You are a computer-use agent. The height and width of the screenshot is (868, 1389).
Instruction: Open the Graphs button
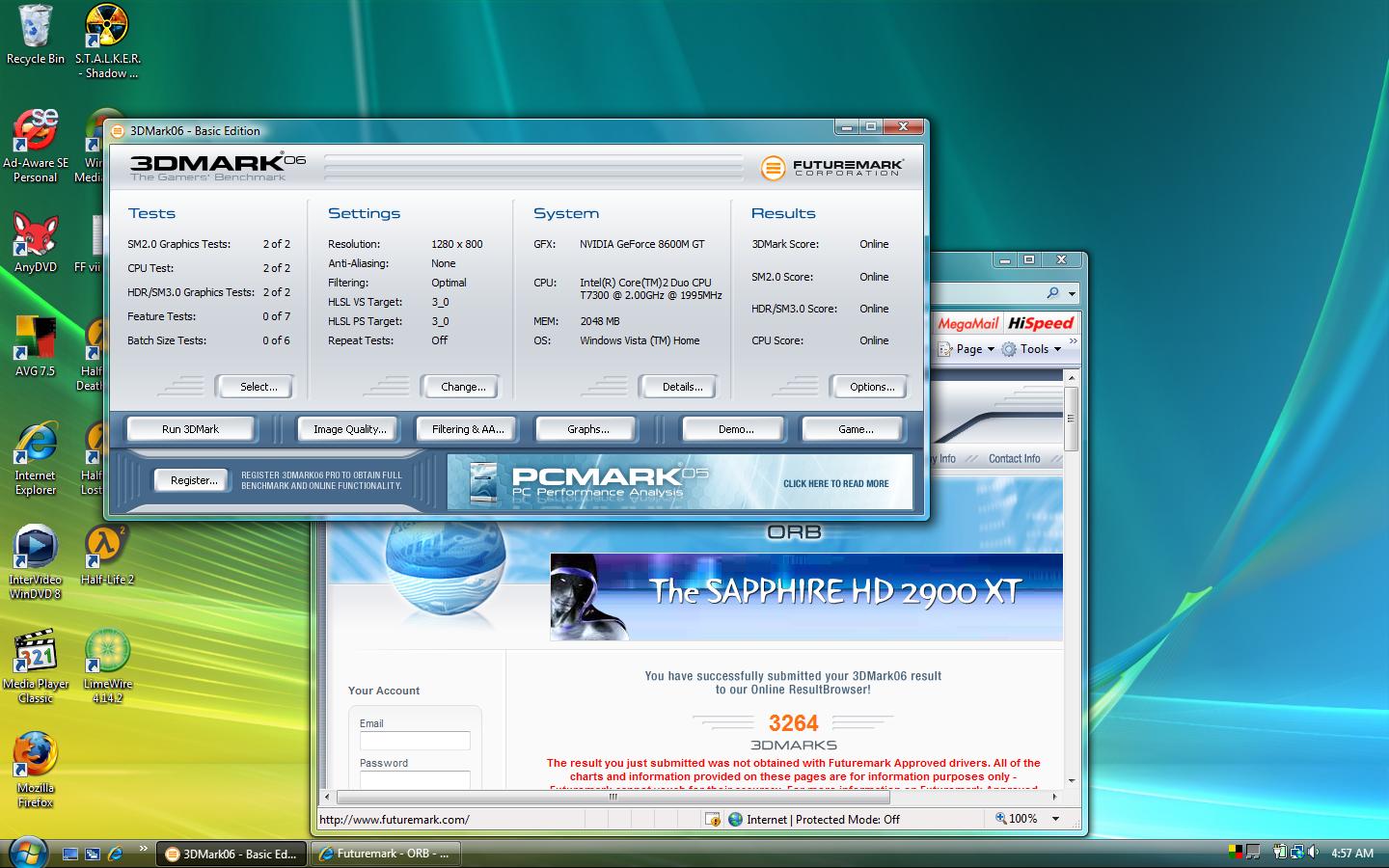tap(587, 429)
